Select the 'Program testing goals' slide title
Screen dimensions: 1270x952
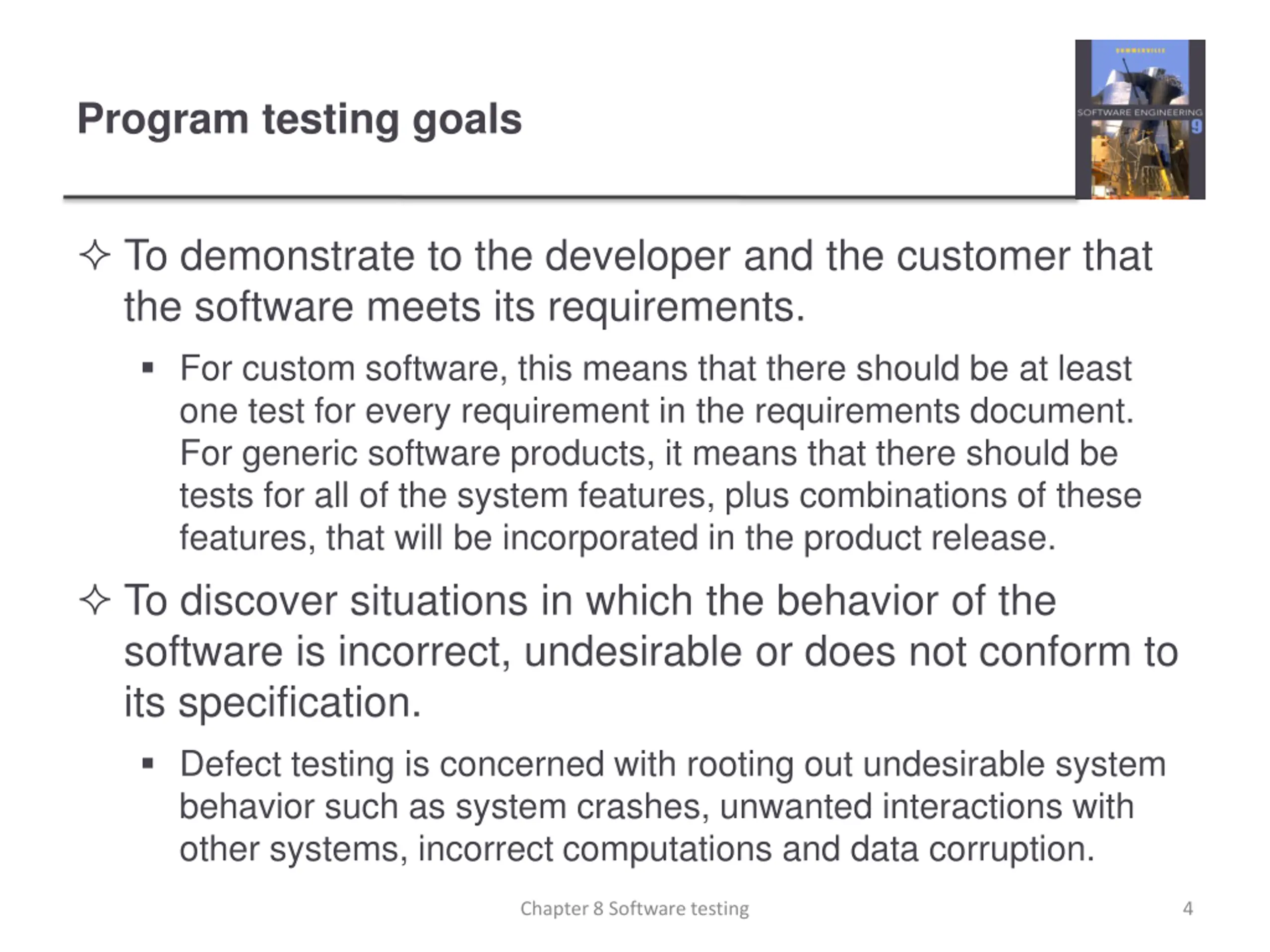click(299, 119)
